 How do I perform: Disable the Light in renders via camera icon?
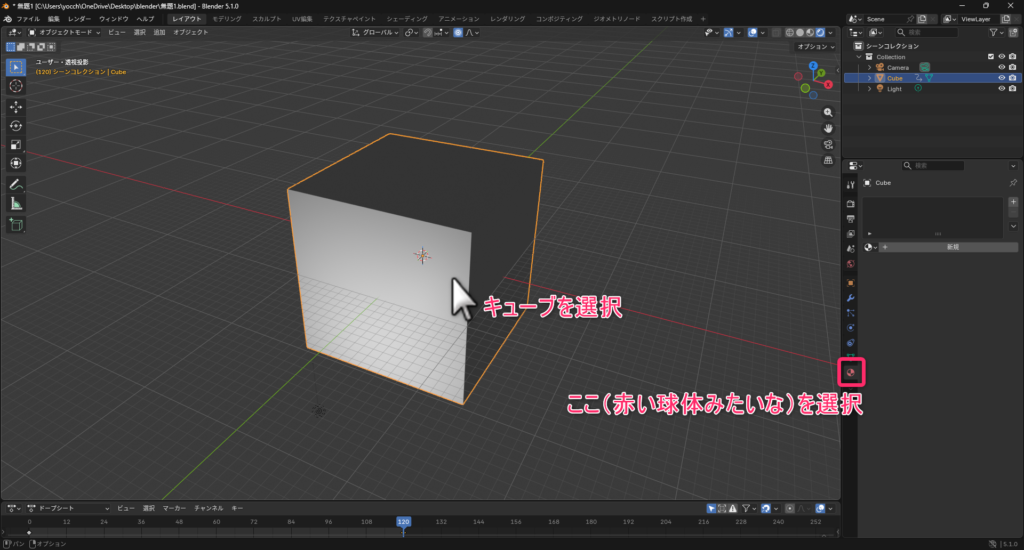tap(1013, 89)
